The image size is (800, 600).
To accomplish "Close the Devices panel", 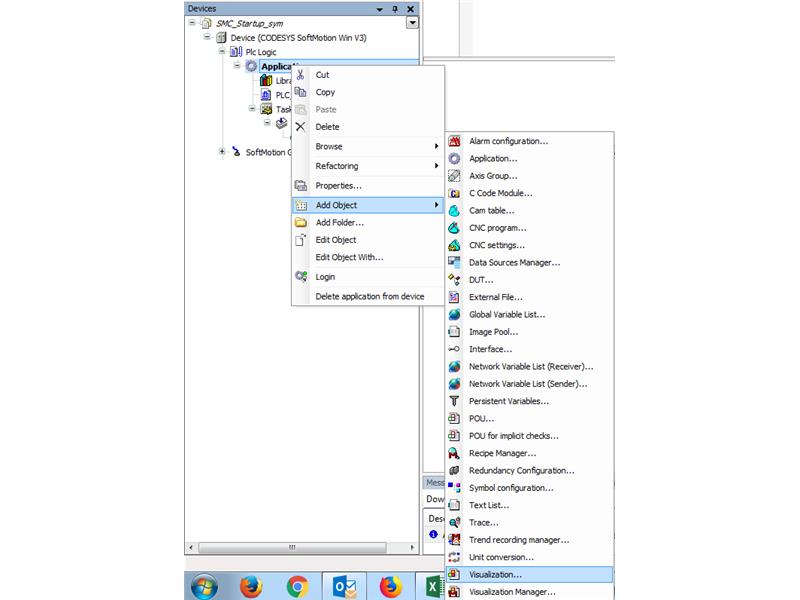I will click(x=410, y=9).
